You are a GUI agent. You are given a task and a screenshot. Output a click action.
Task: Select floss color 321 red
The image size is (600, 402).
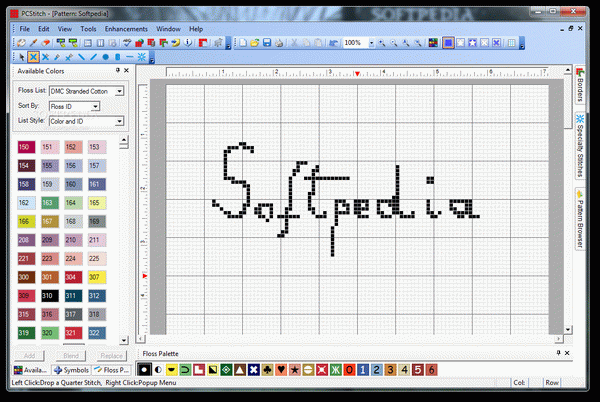pyautogui.click(x=73, y=333)
